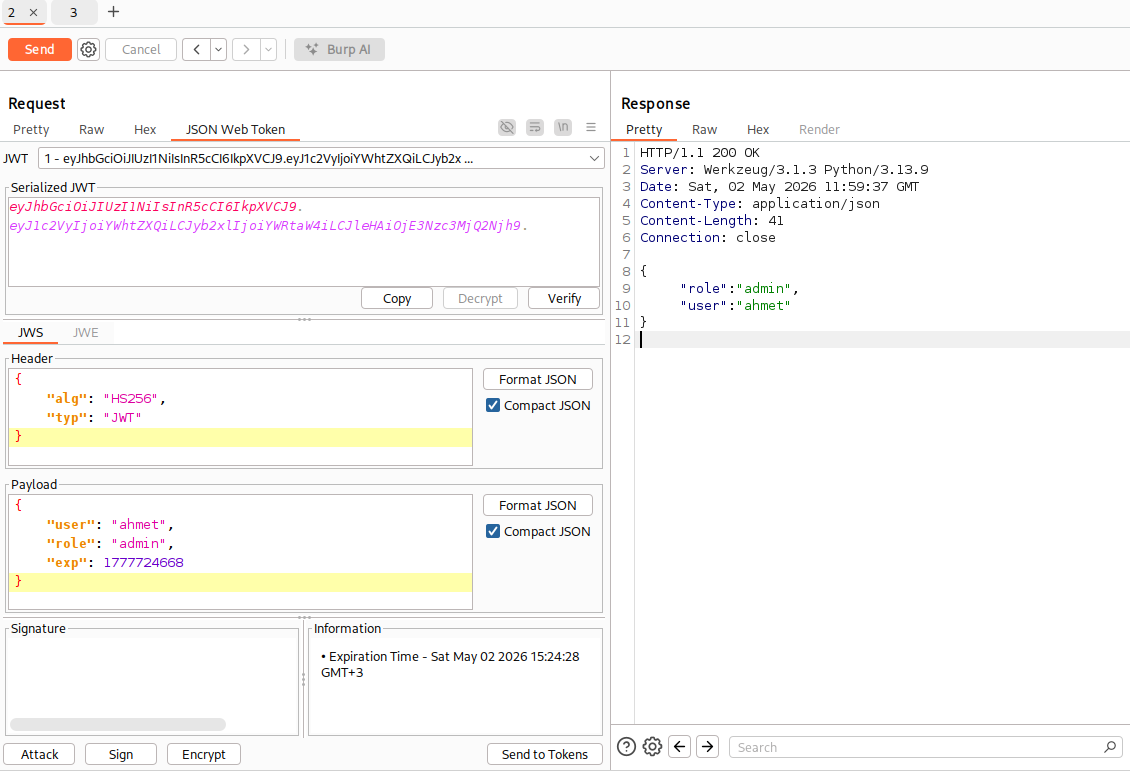Screen dimensions: 1130x771
Task: Send the request with the orange Send button
Action: click(40, 50)
